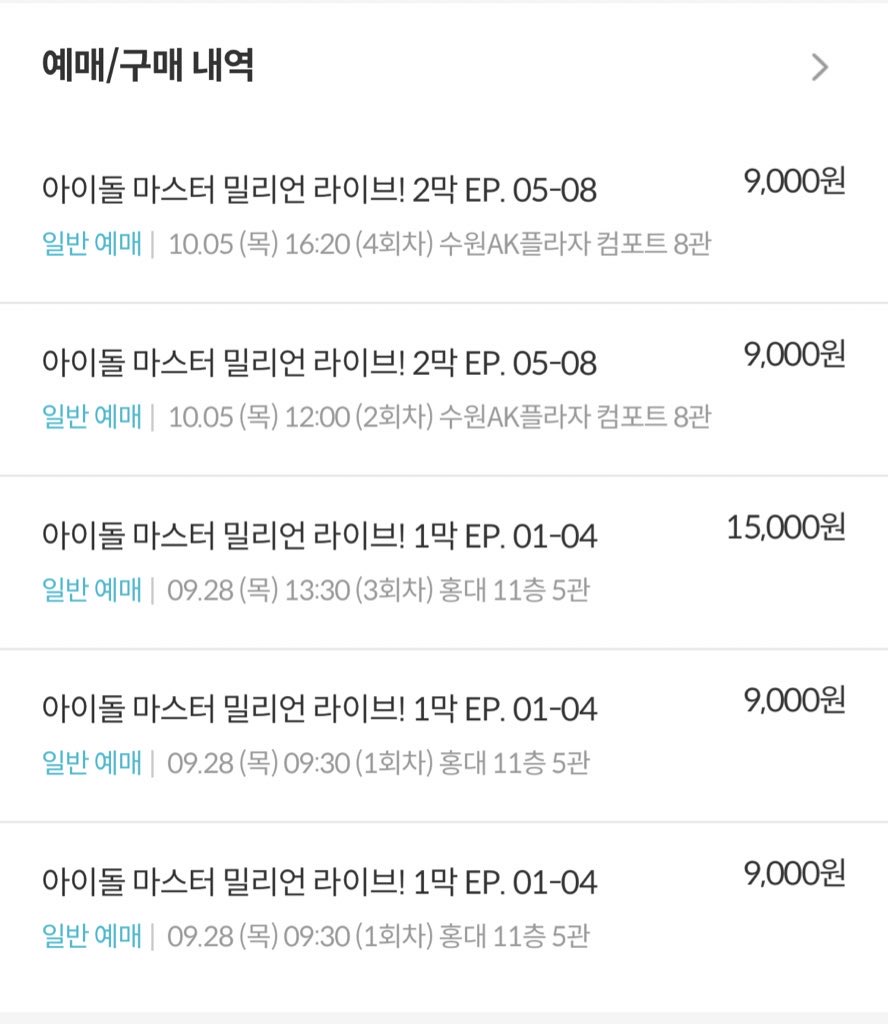Open the 10.05 16:20 (4회차) booking title
Screen dimensions: 888x1024
point(319,190)
